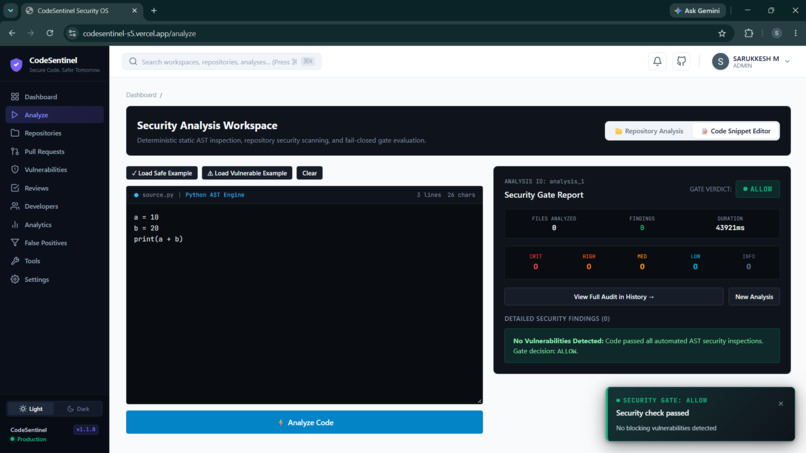Open browser extensions puzzle icon
The image size is (806, 453).
[748, 33]
